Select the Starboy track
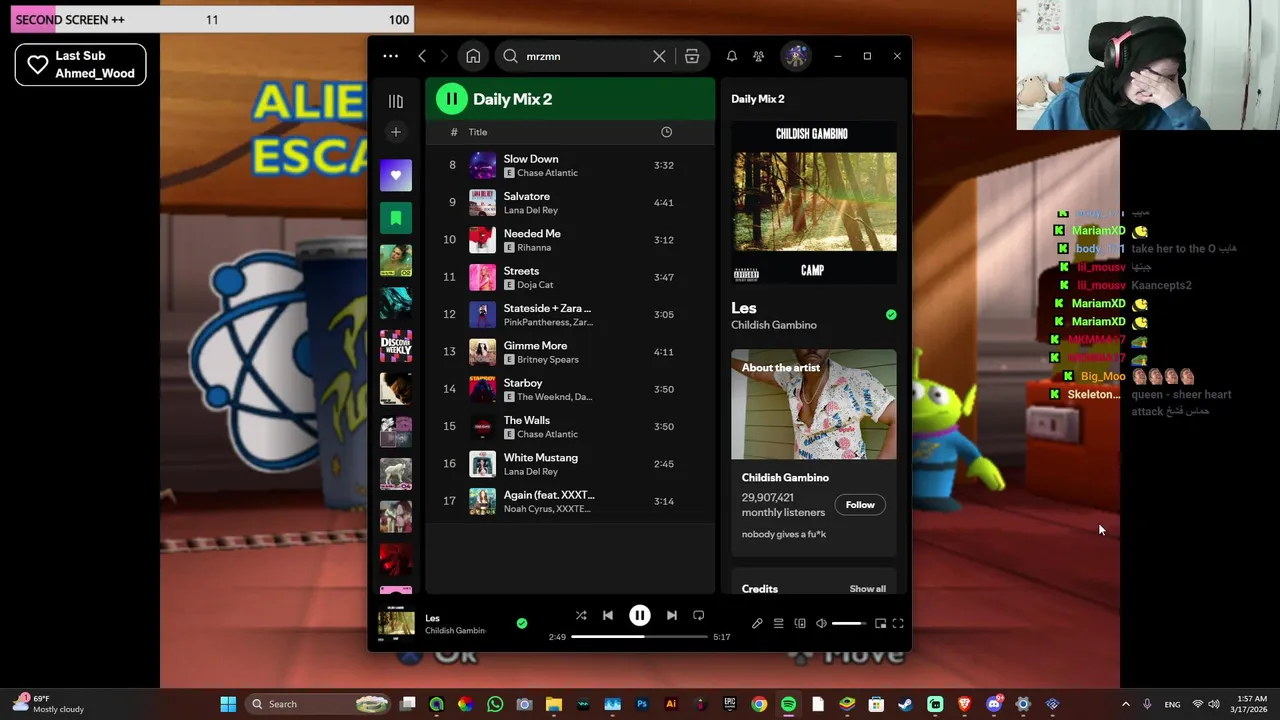 pyautogui.click(x=570, y=389)
